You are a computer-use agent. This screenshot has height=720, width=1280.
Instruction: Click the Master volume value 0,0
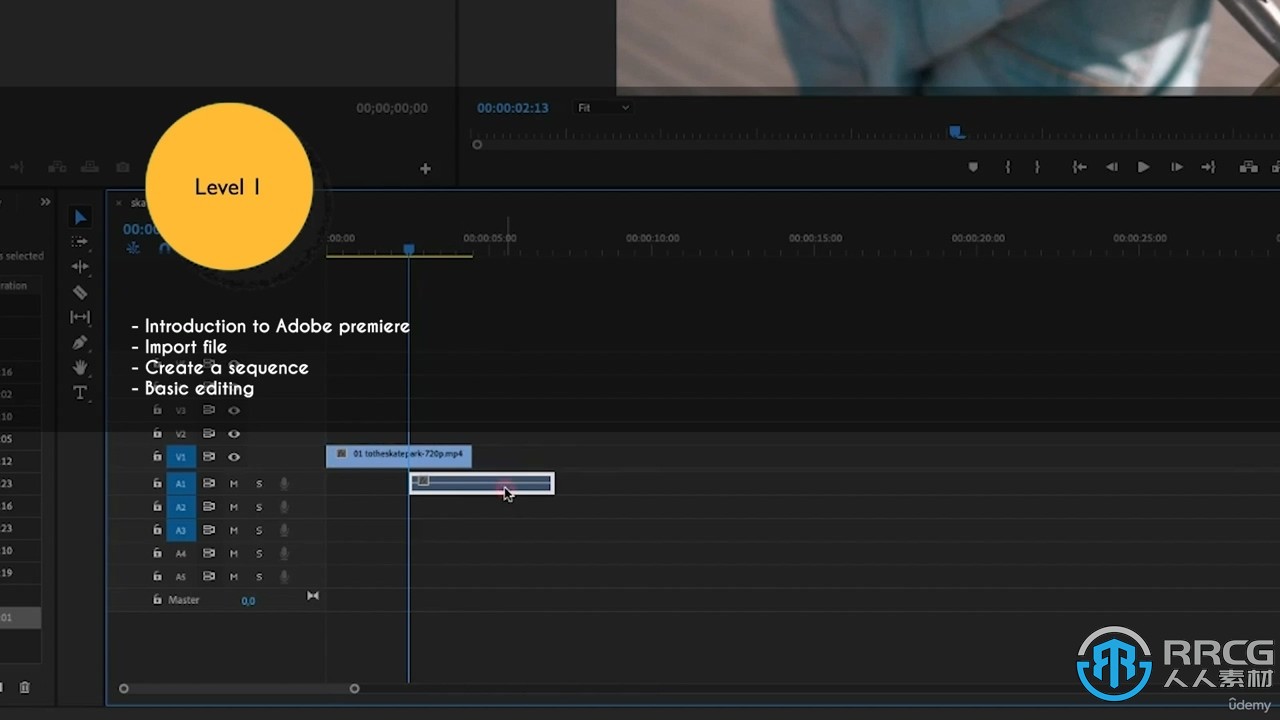tap(248, 601)
